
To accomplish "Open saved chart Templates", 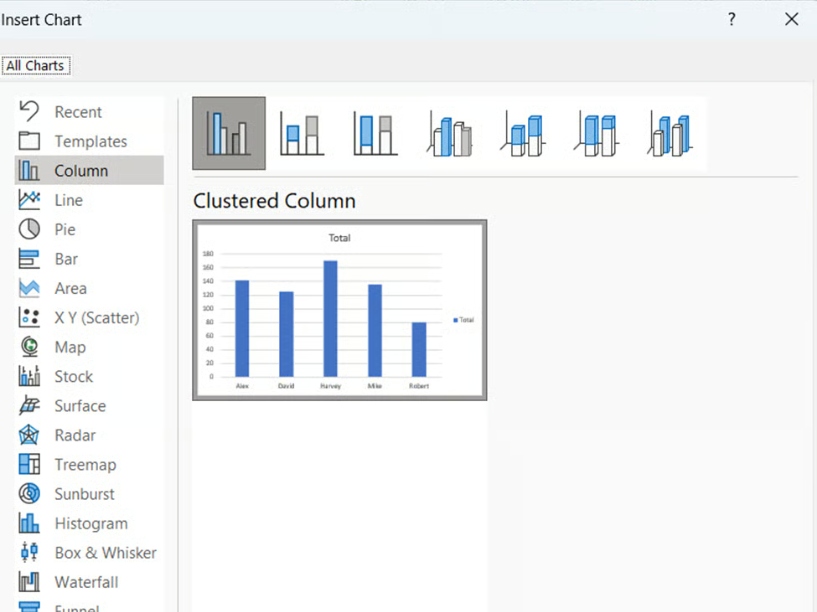I will [x=89, y=141].
